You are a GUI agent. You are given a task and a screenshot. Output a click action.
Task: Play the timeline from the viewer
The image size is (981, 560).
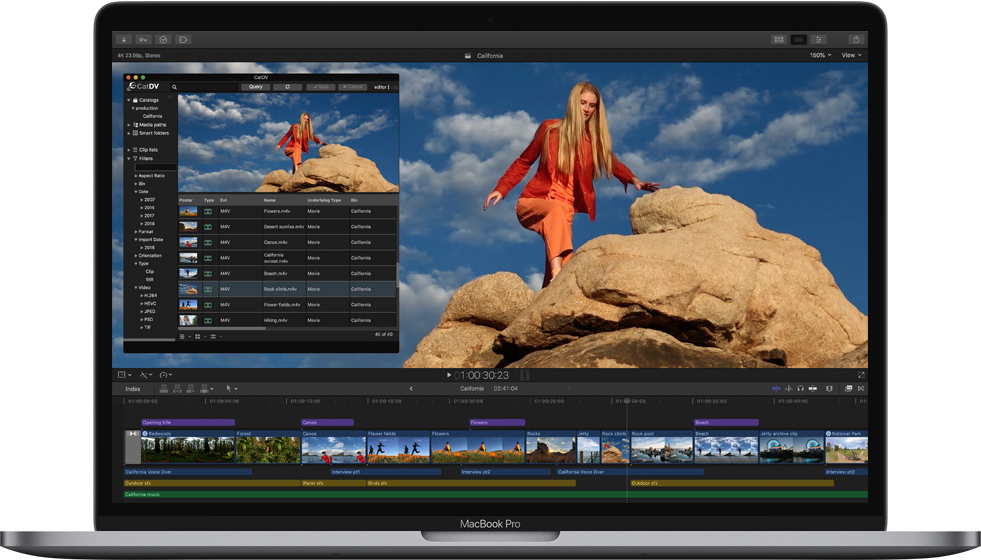449,375
